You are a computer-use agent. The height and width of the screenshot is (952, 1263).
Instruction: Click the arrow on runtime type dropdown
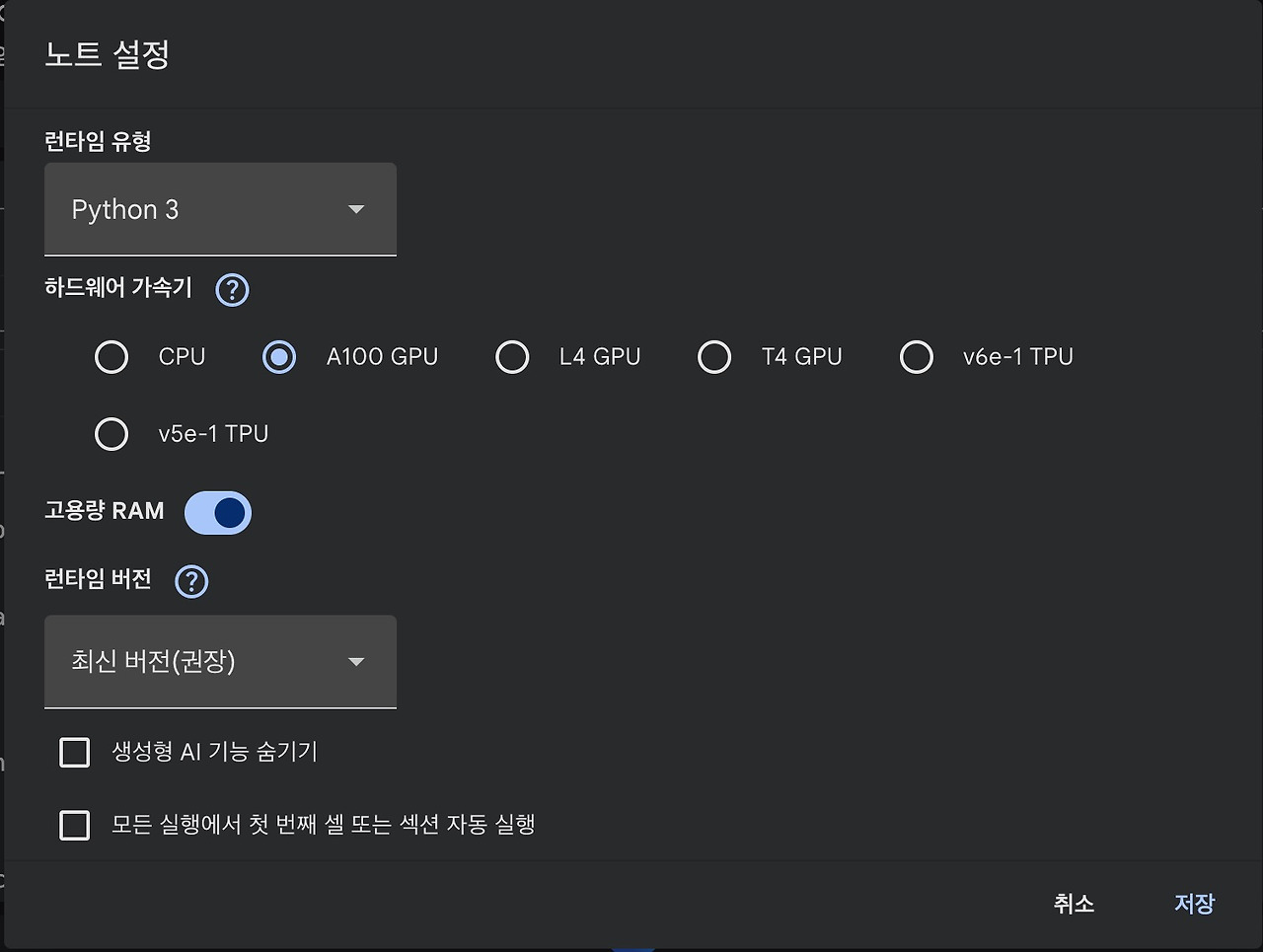[x=356, y=209]
